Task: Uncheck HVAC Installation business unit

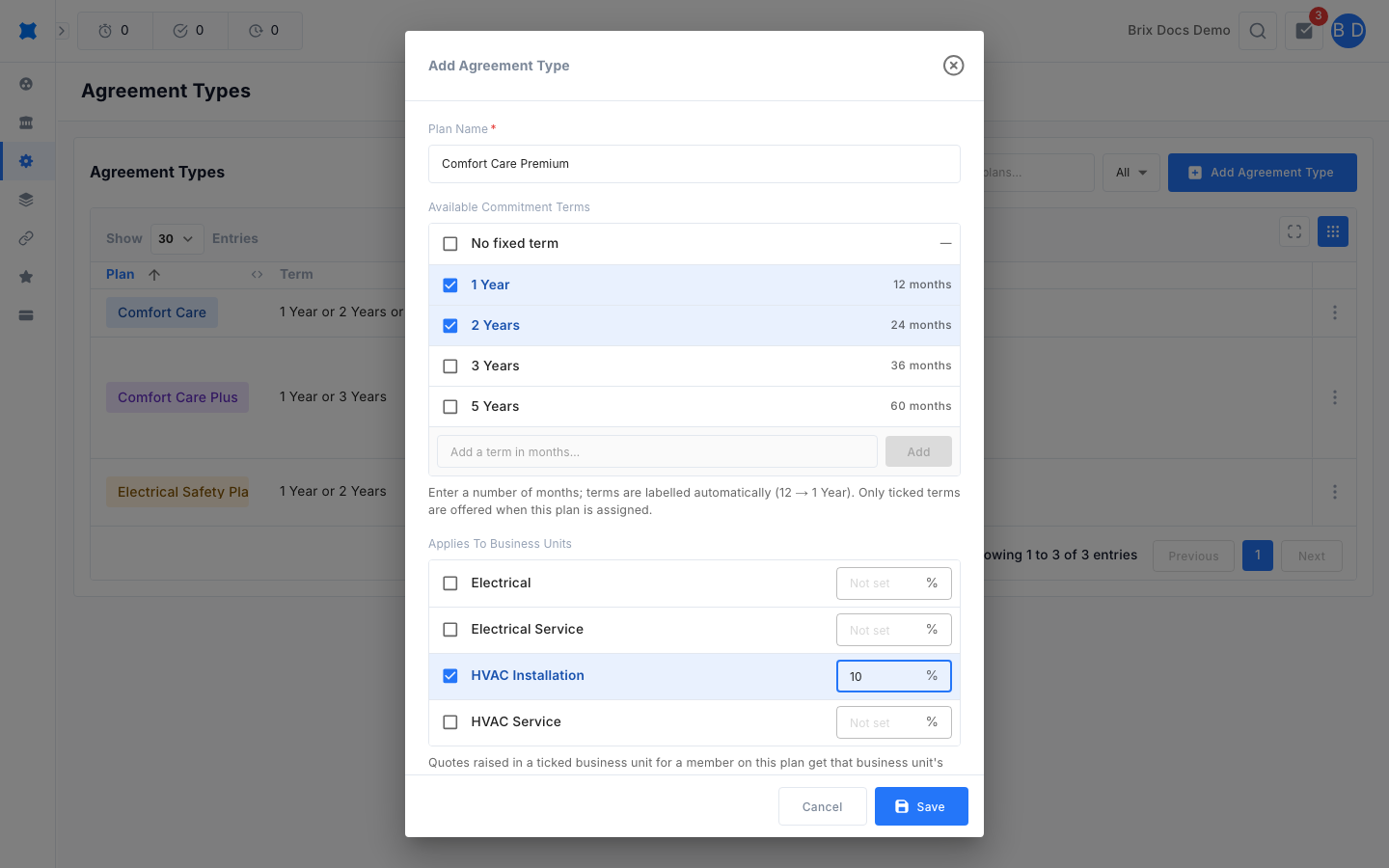Action: [450, 676]
